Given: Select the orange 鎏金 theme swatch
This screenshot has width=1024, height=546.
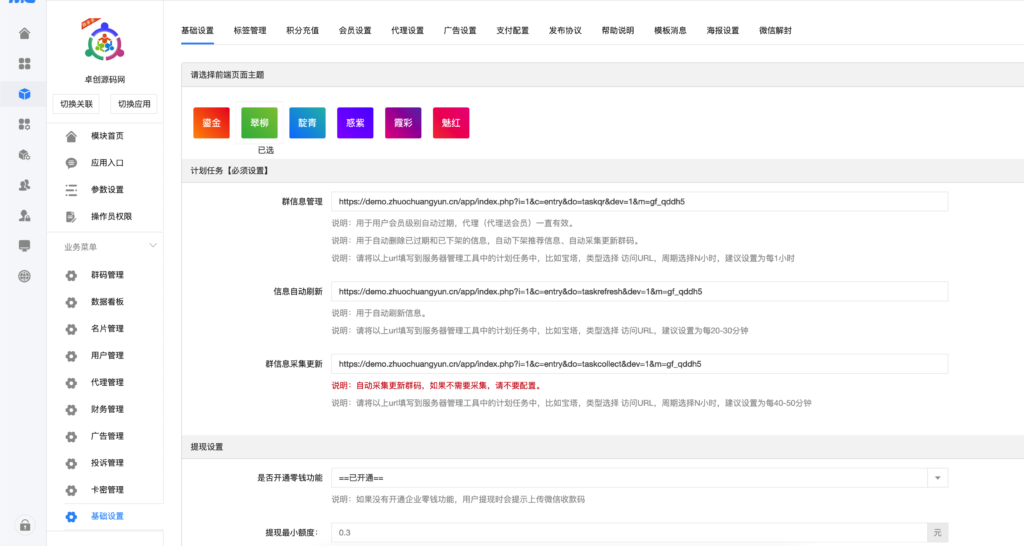Looking at the screenshot, I should click(x=212, y=123).
